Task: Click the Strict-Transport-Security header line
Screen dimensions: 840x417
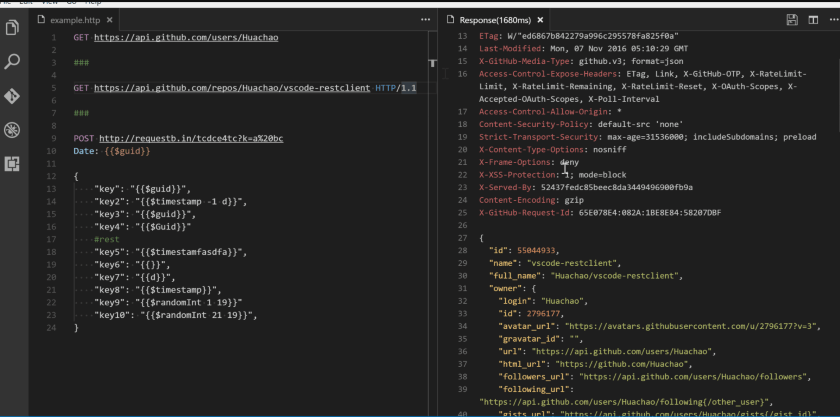Action: [648, 137]
